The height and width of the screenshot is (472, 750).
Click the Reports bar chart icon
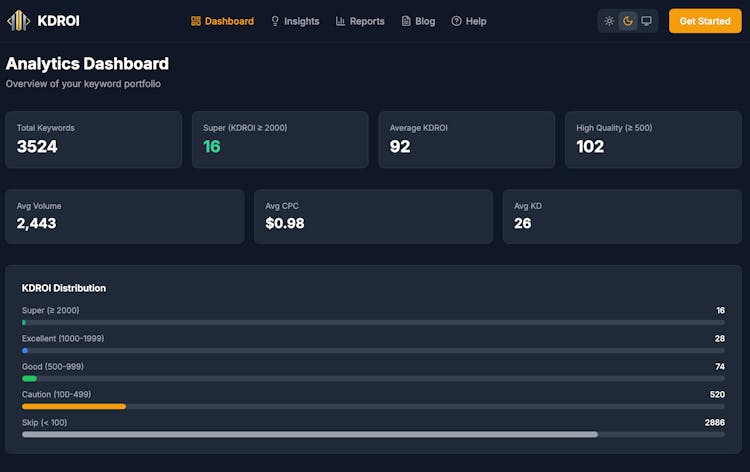pyautogui.click(x=341, y=21)
